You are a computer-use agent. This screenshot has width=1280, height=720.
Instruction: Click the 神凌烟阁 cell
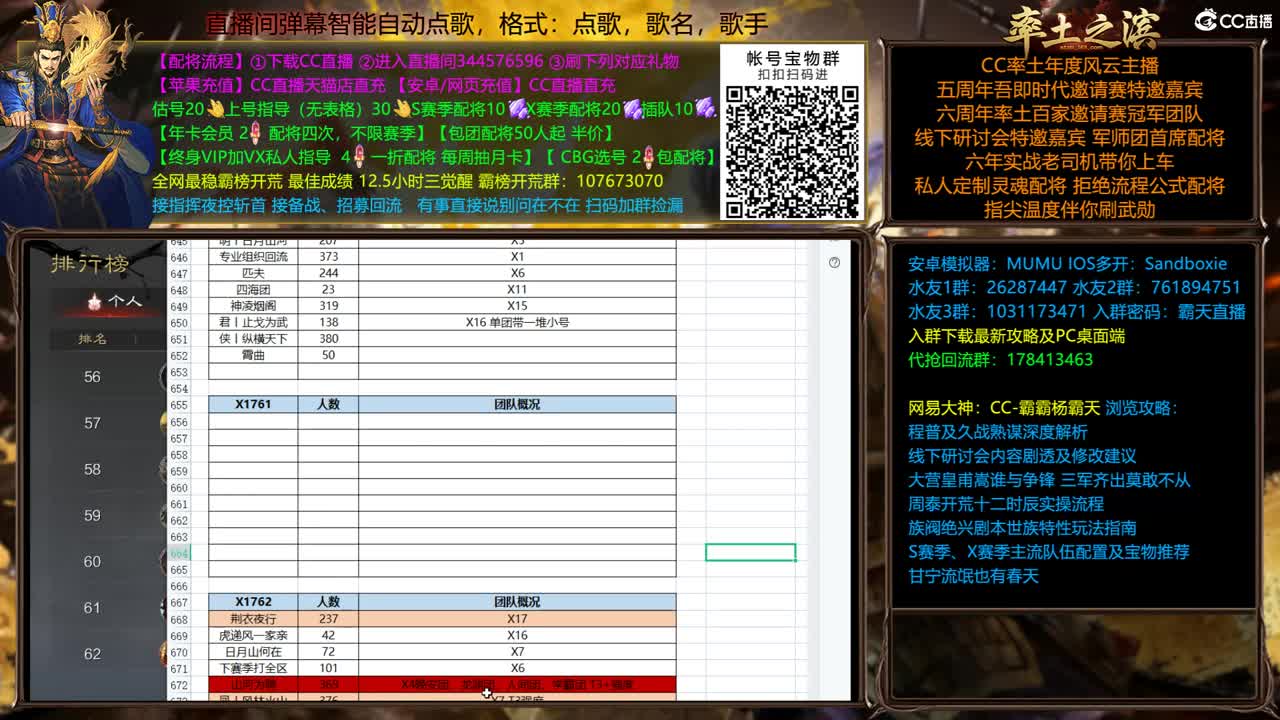pyautogui.click(x=253, y=306)
